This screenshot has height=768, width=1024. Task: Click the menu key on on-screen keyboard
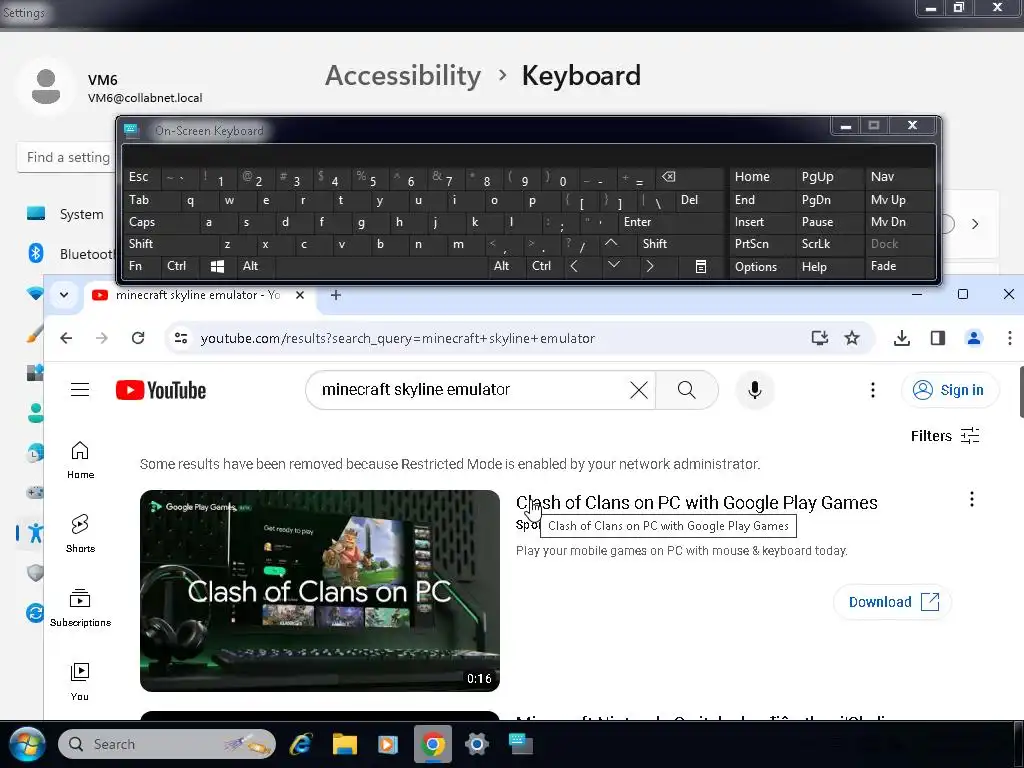click(701, 266)
